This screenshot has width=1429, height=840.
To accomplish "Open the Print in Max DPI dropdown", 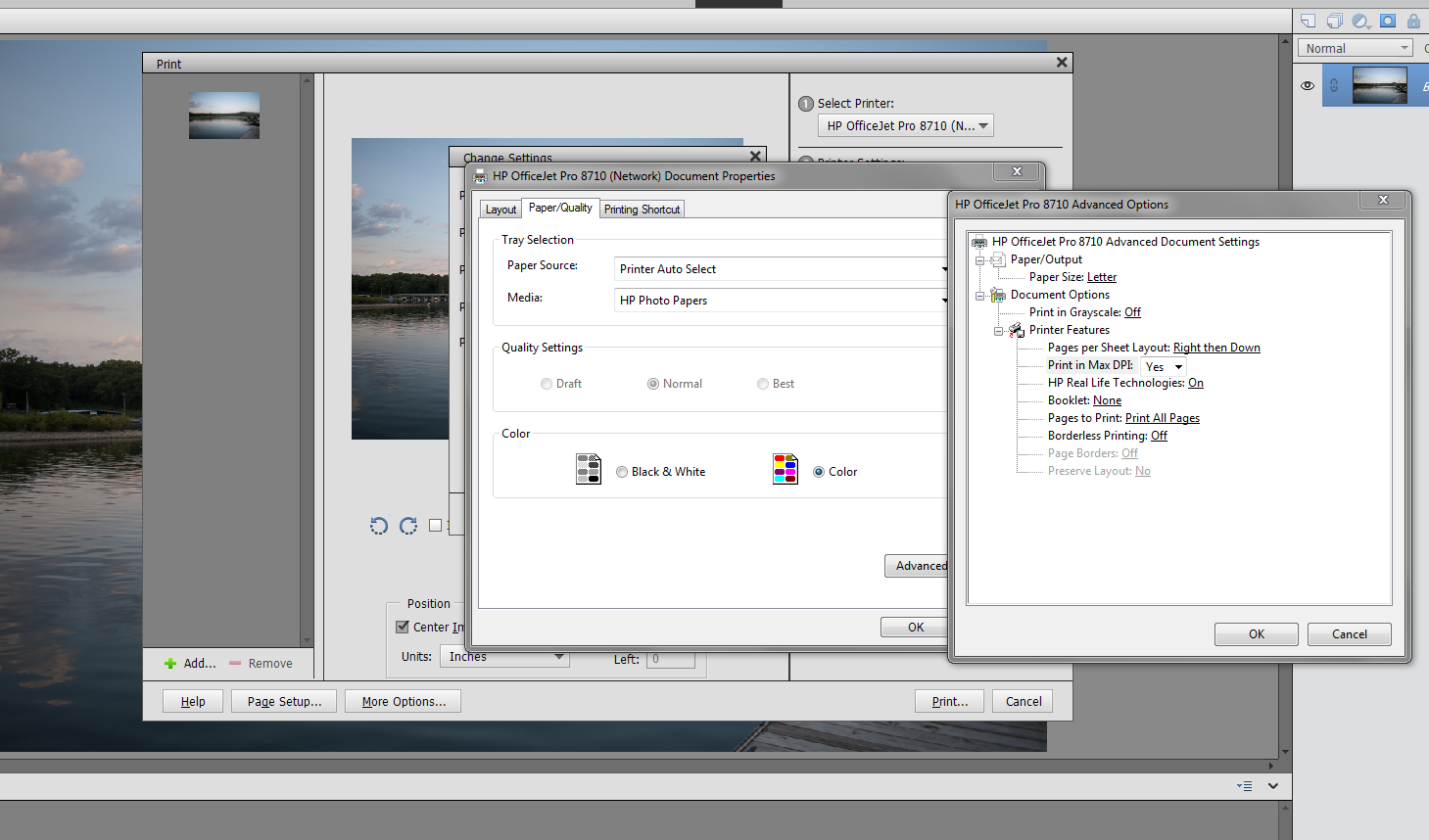I will click(x=1164, y=366).
